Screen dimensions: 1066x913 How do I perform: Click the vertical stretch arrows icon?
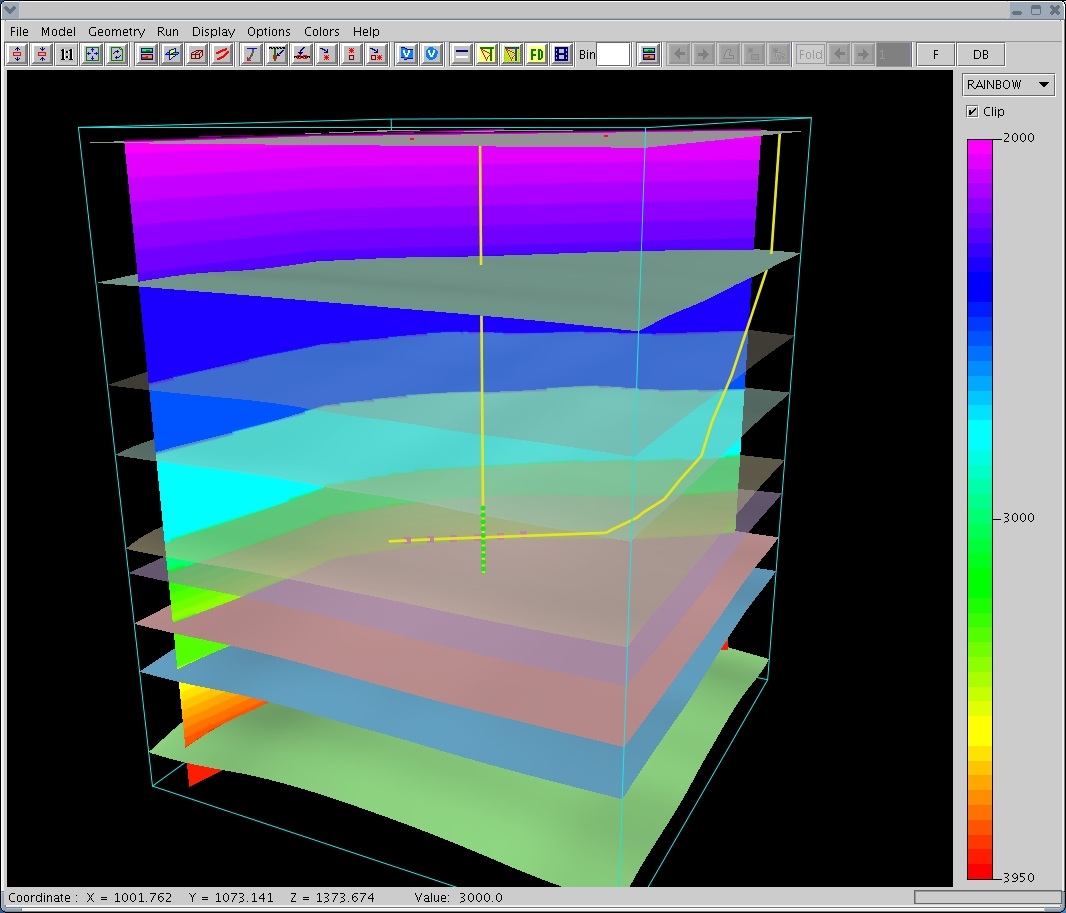click(x=17, y=55)
